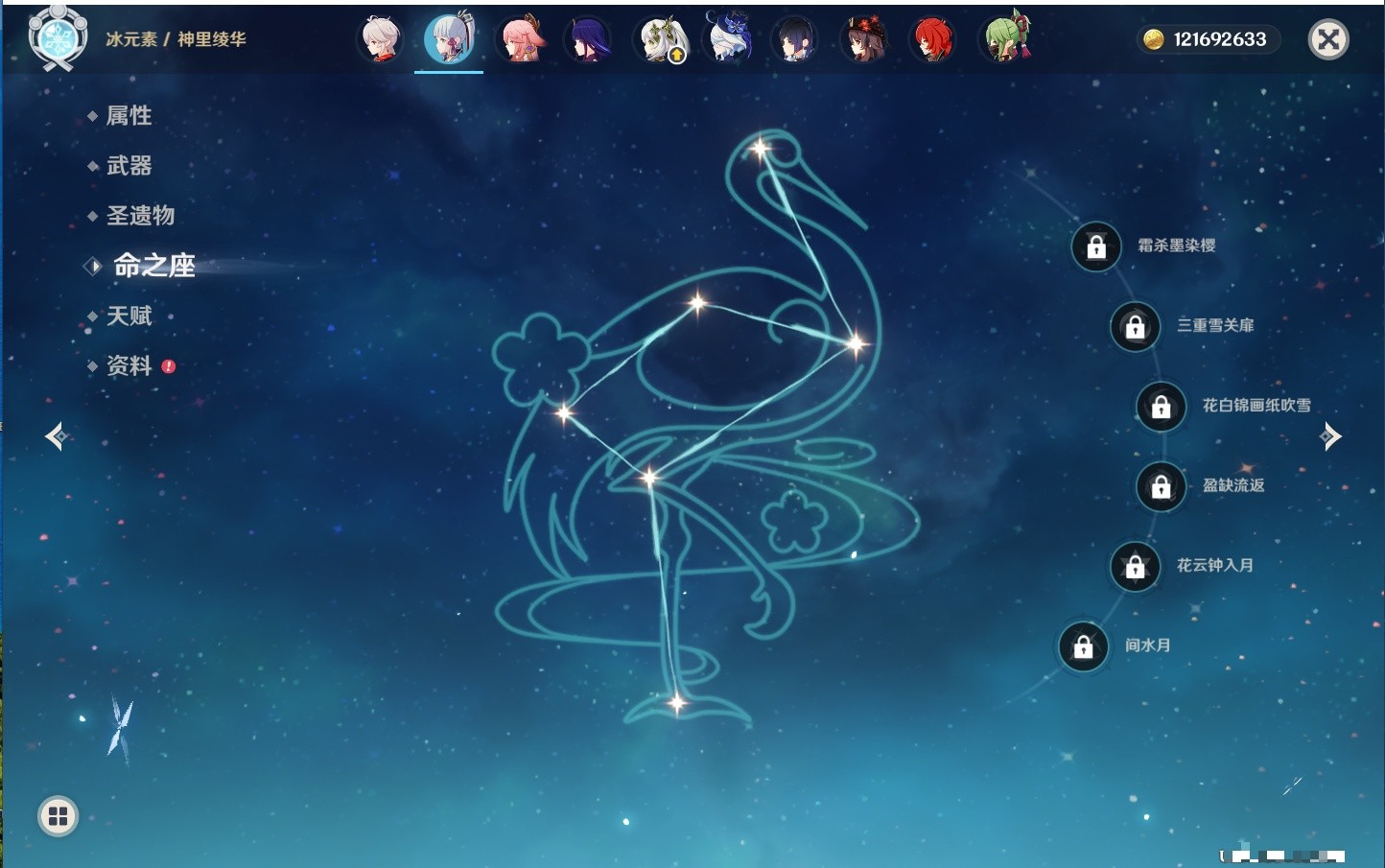Image resolution: width=1385 pixels, height=868 pixels.
Task: Click the Mora amount 121692633
Action: pos(1220,39)
